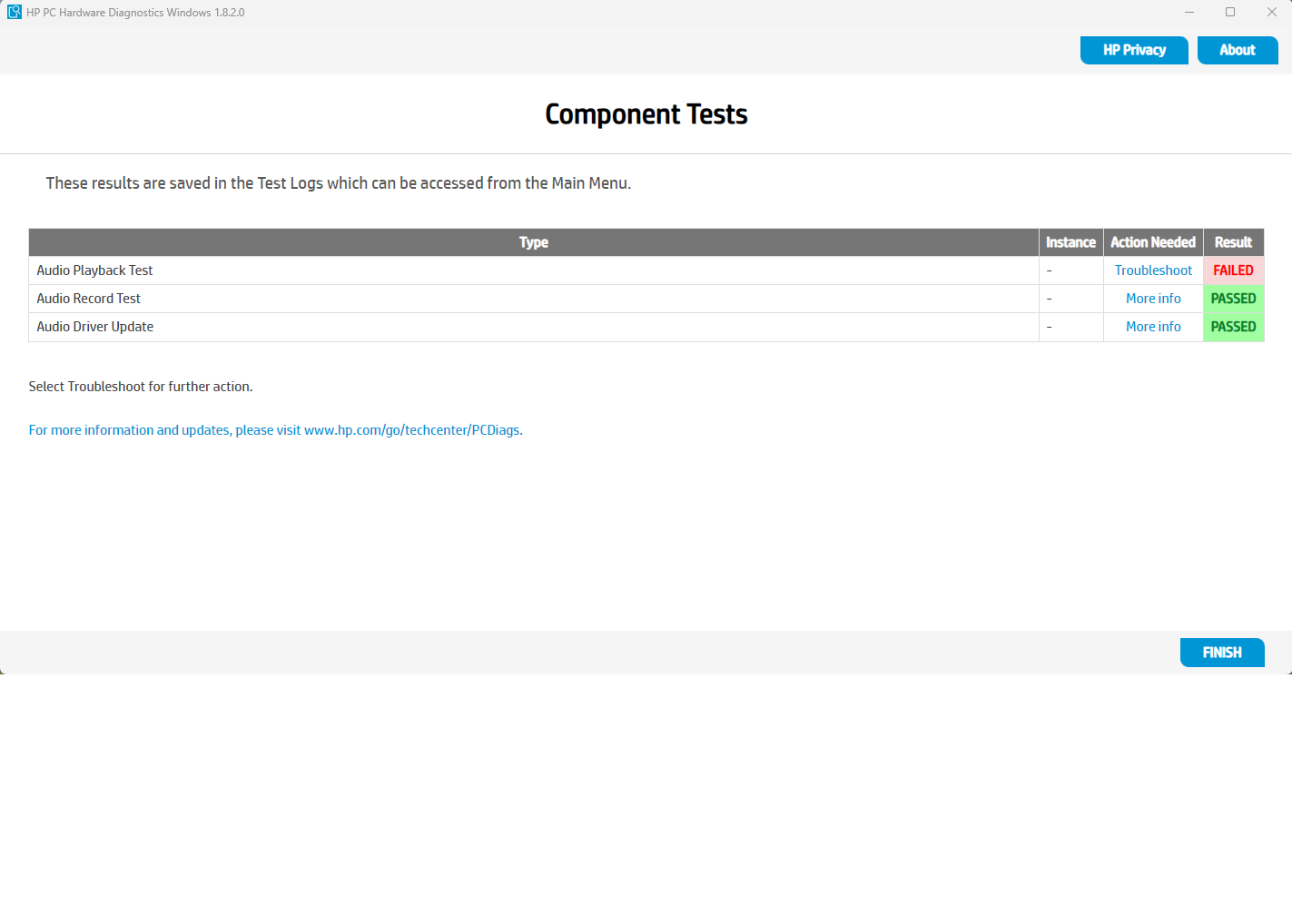Viewport: 1292px width, 924px height.
Task: Click the PASSED result for Audio Driver Update
Action: click(1233, 327)
